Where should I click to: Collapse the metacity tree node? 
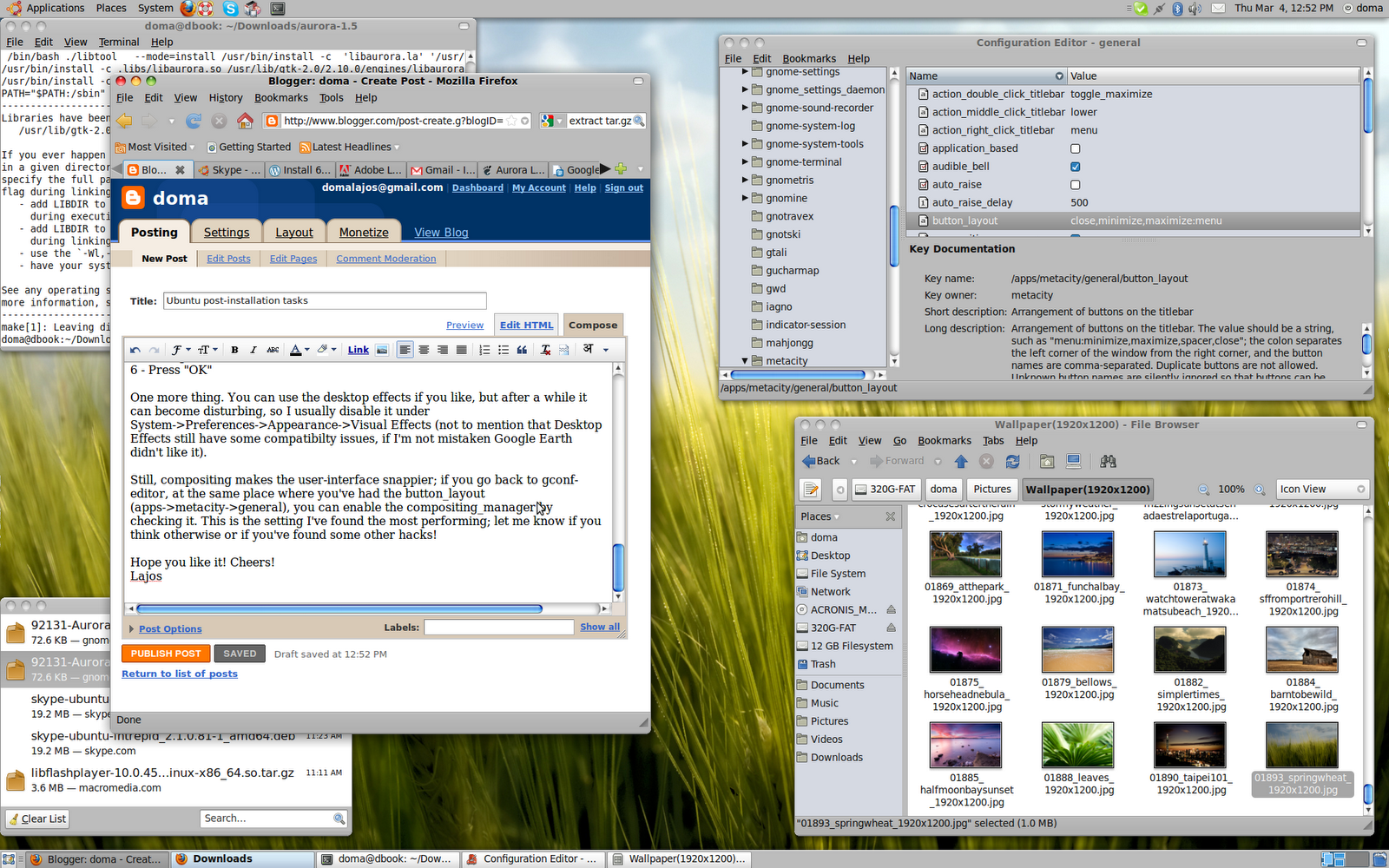tap(745, 361)
